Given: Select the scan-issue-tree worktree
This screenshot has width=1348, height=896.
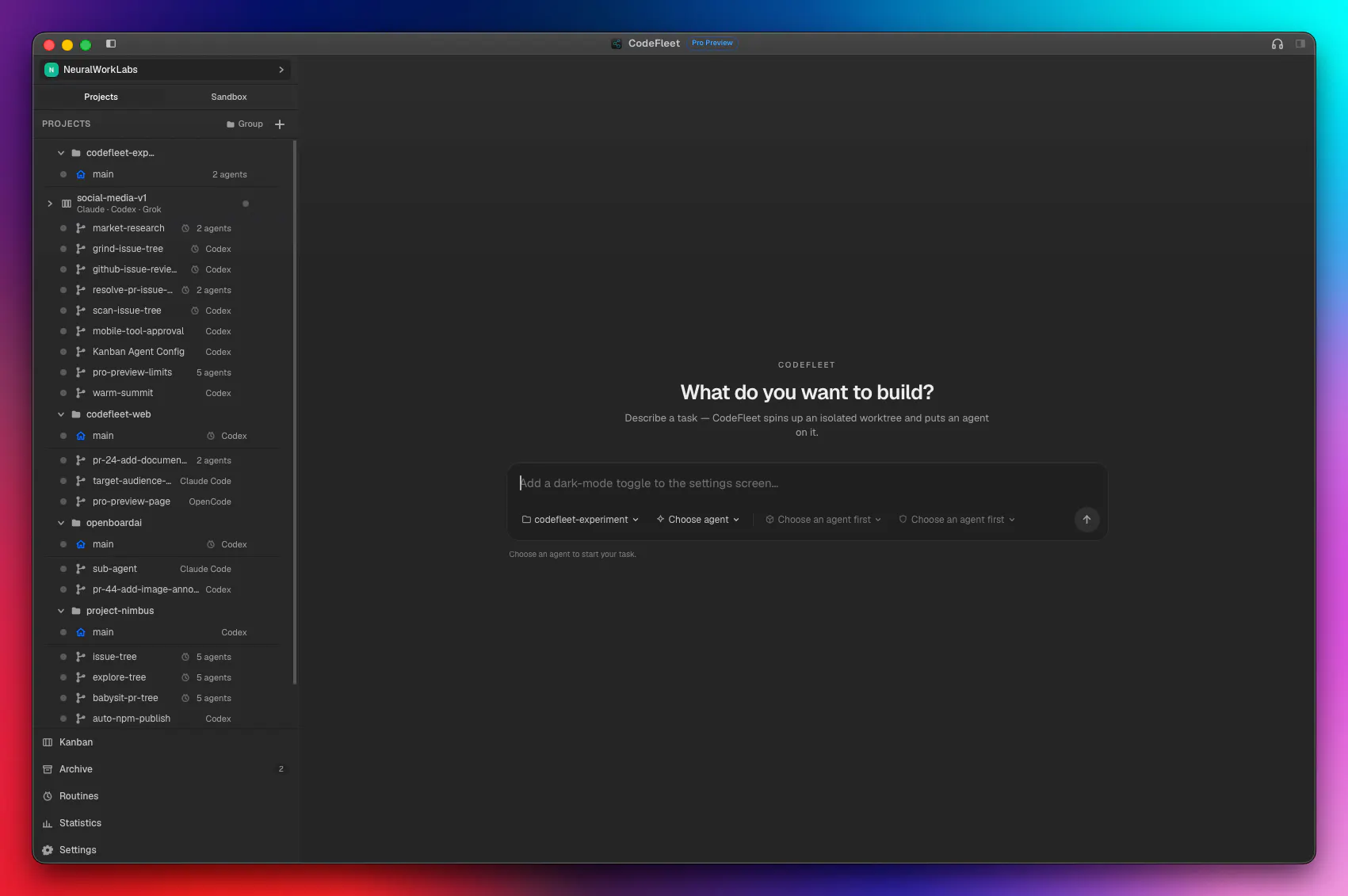Looking at the screenshot, I should [x=164, y=311].
